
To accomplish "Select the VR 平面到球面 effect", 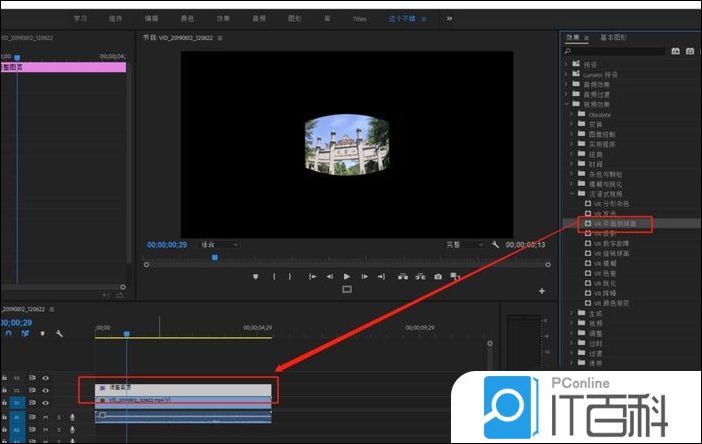I will click(x=616, y=224).
